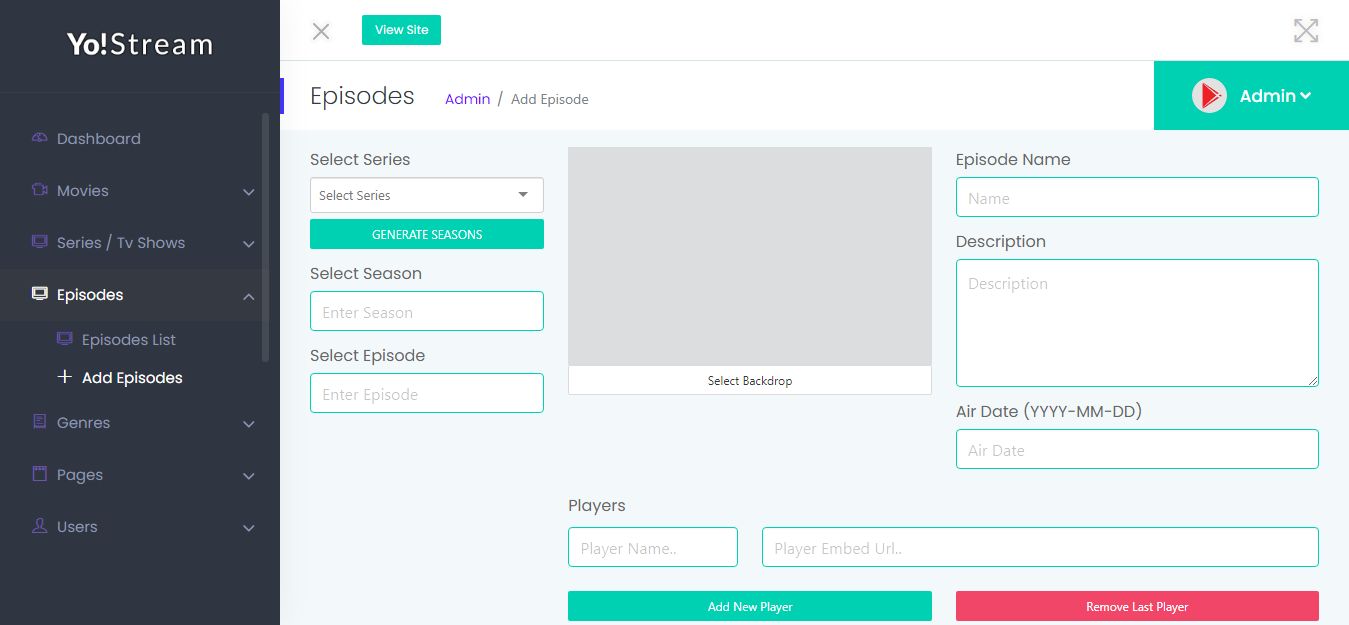
Task: Click the Add New Player button
Action: (750, 606)
